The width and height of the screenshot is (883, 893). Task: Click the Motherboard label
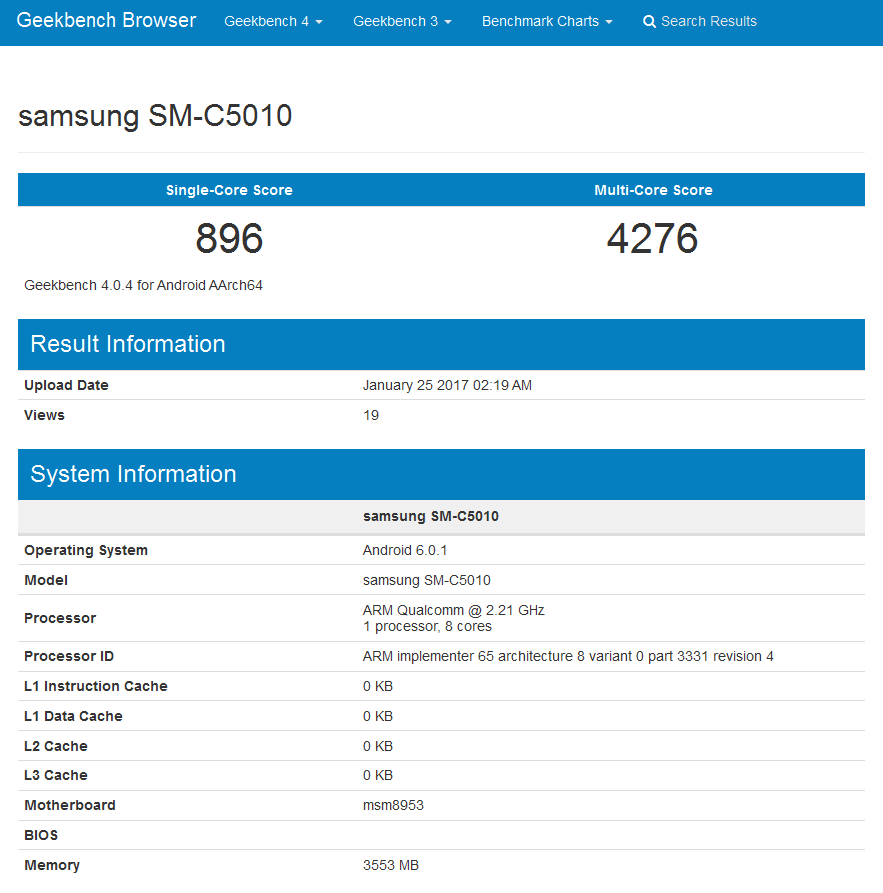tap(70, 805)
